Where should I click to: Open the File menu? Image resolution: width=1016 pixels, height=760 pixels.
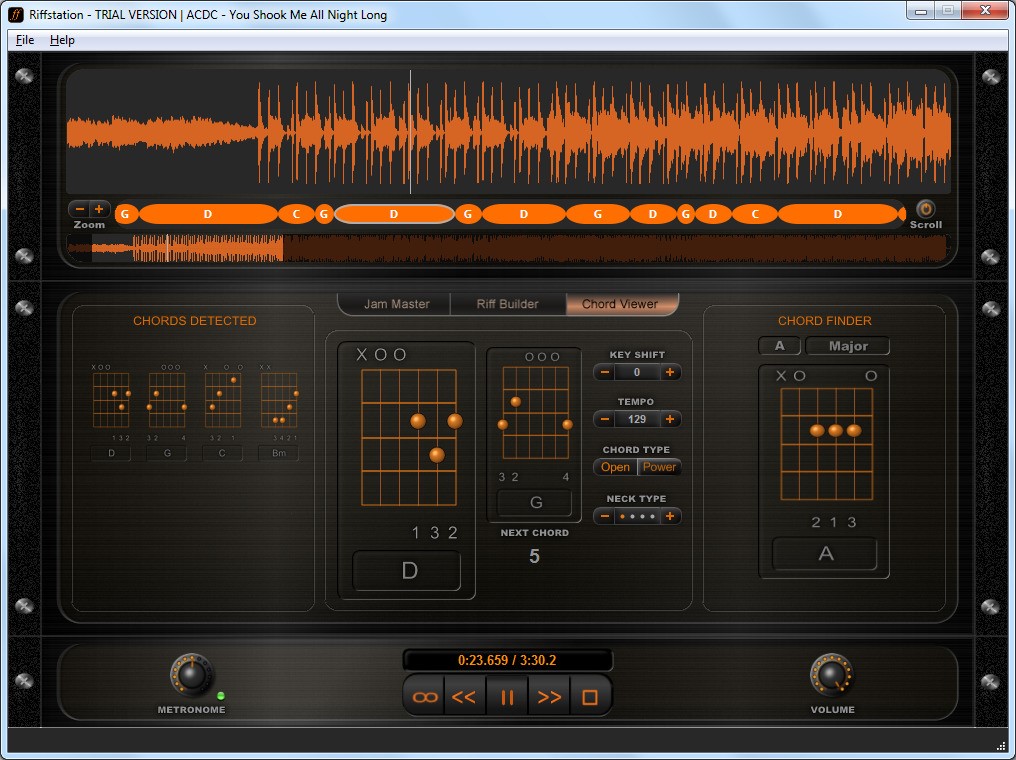(x=25, y=40)
